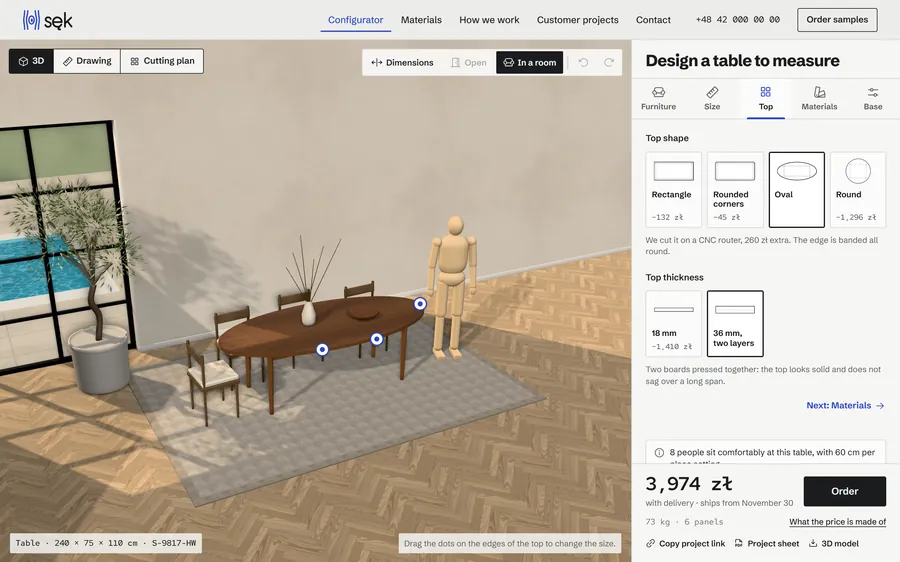Click the sęk logo
Screen dimensions: 900x562
[x=48, y=20]
